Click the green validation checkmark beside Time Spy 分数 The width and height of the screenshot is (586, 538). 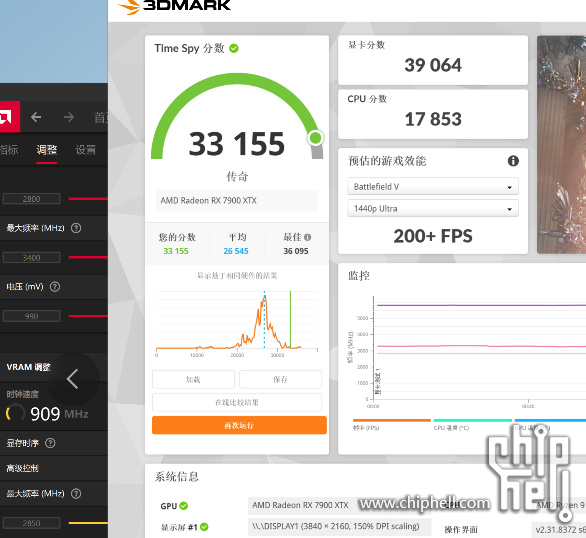coord(234,49)
